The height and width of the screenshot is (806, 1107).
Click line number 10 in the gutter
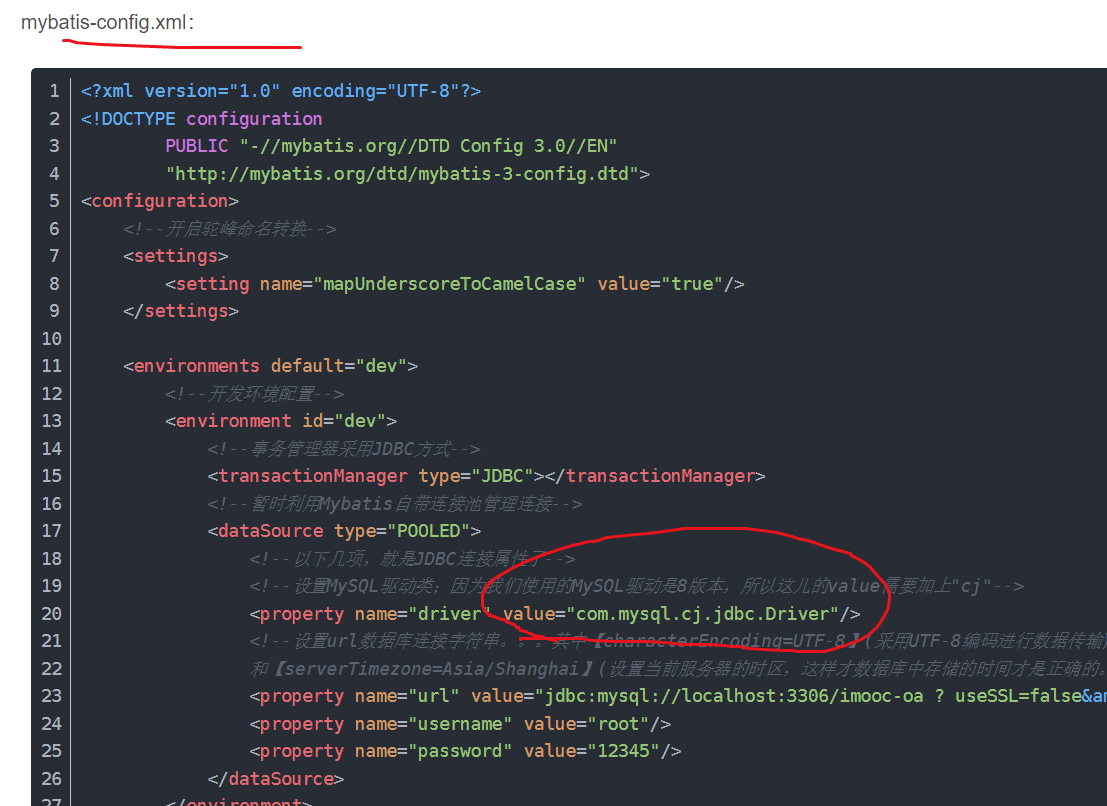[x=52, y=339]
